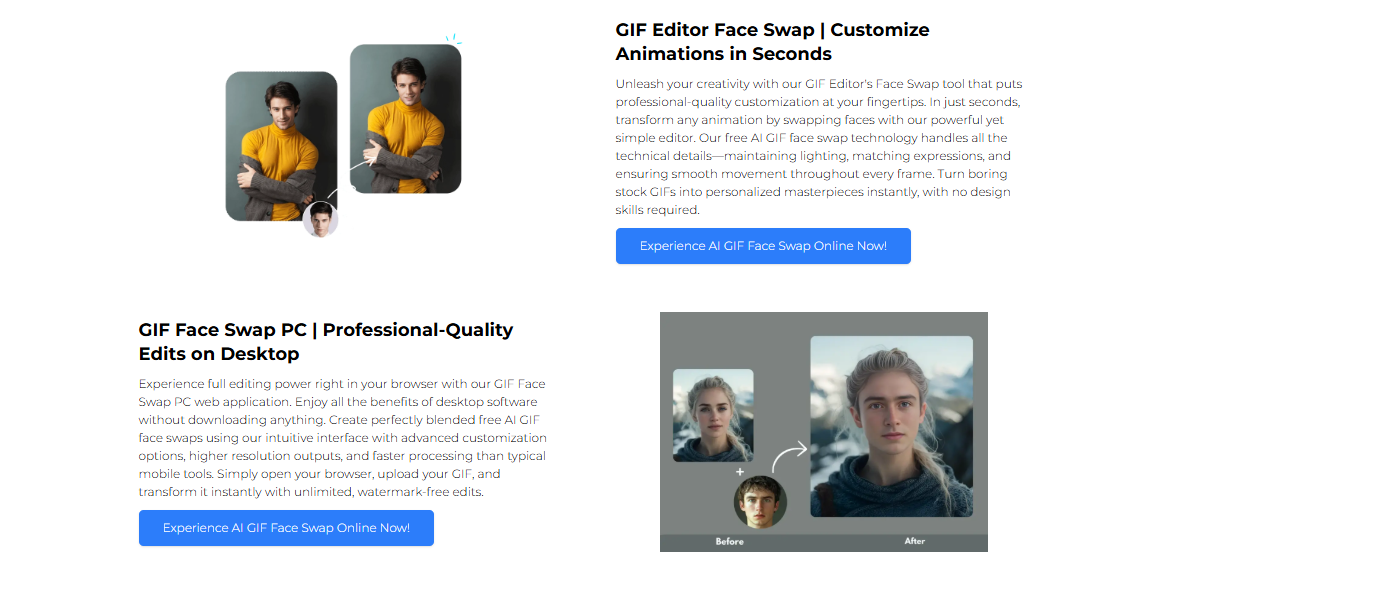This screenshot has height=592, width=1391.
Task: Select the circular male face in the gray graphic
Action: [761, 502]
